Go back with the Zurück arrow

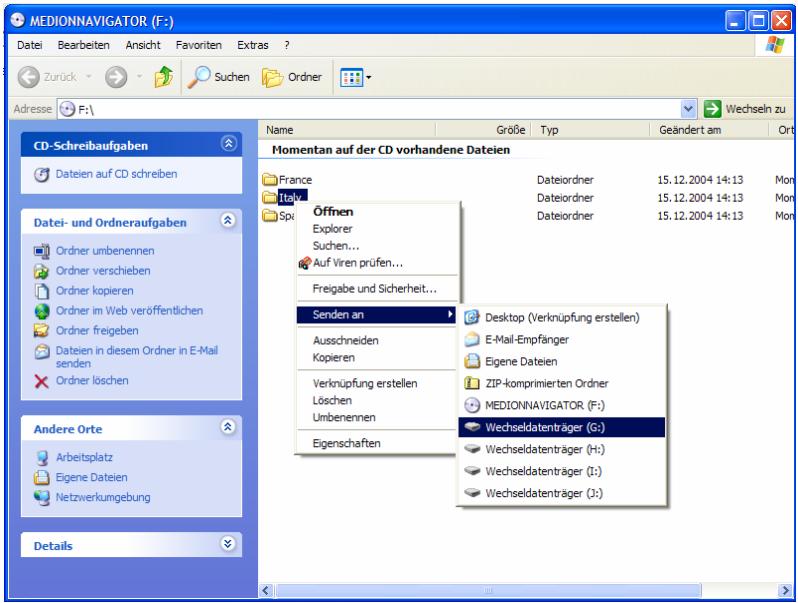coord(28,77)
